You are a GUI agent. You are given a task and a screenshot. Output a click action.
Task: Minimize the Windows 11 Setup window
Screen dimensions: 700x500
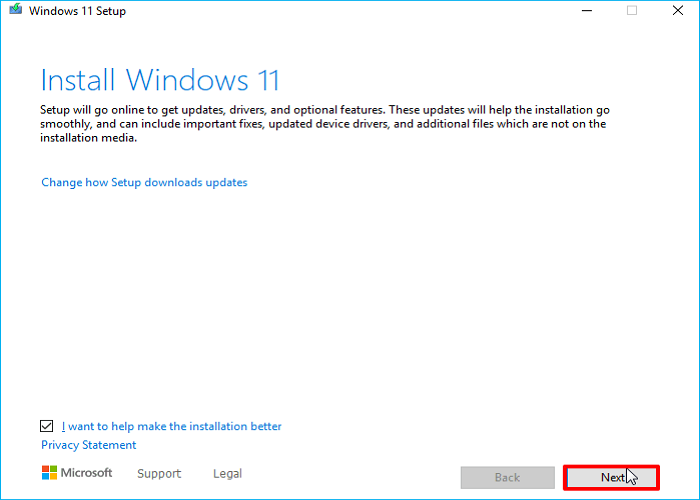point(587,10)
